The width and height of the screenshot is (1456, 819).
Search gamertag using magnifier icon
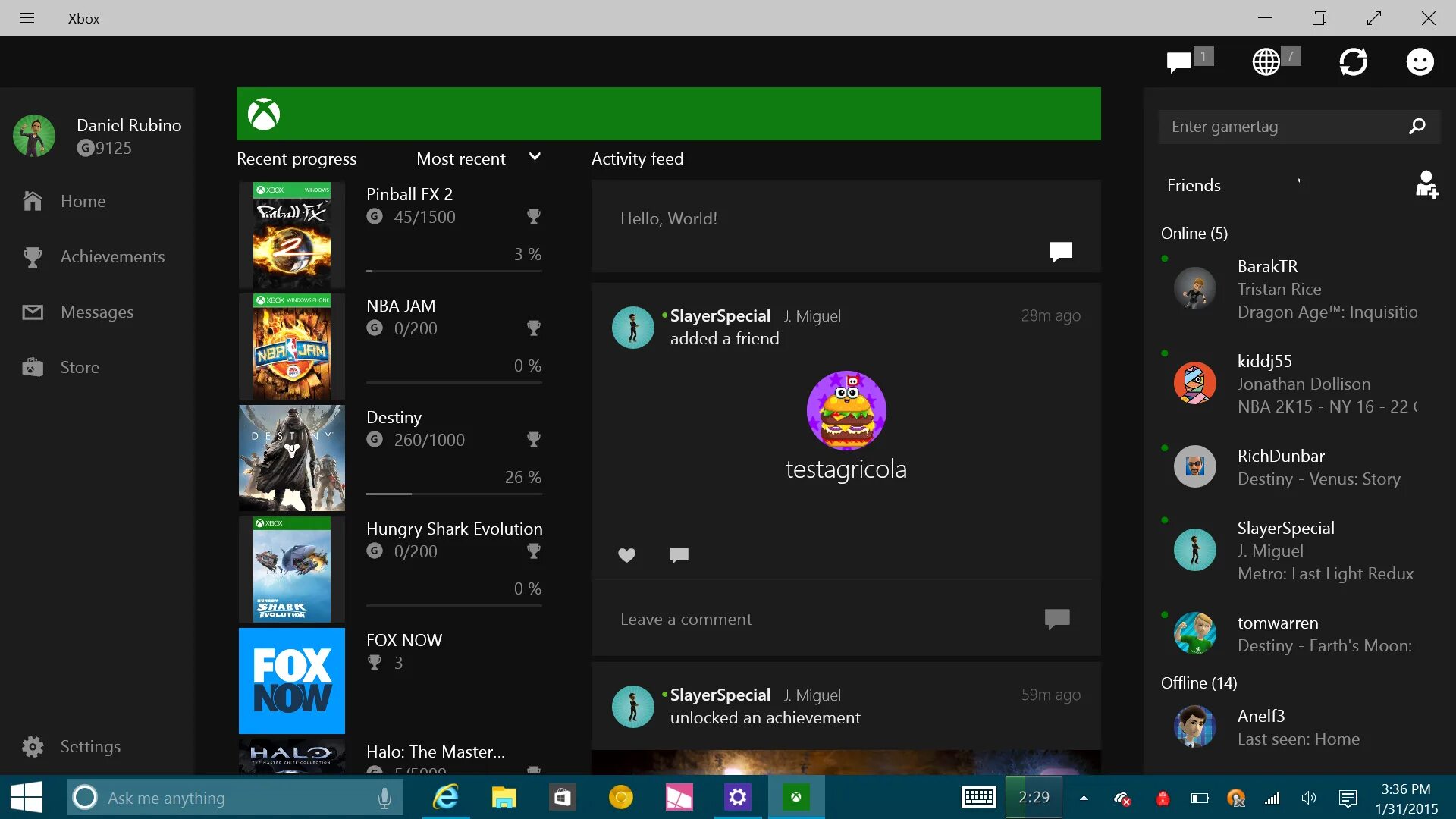click(1417, 127)
